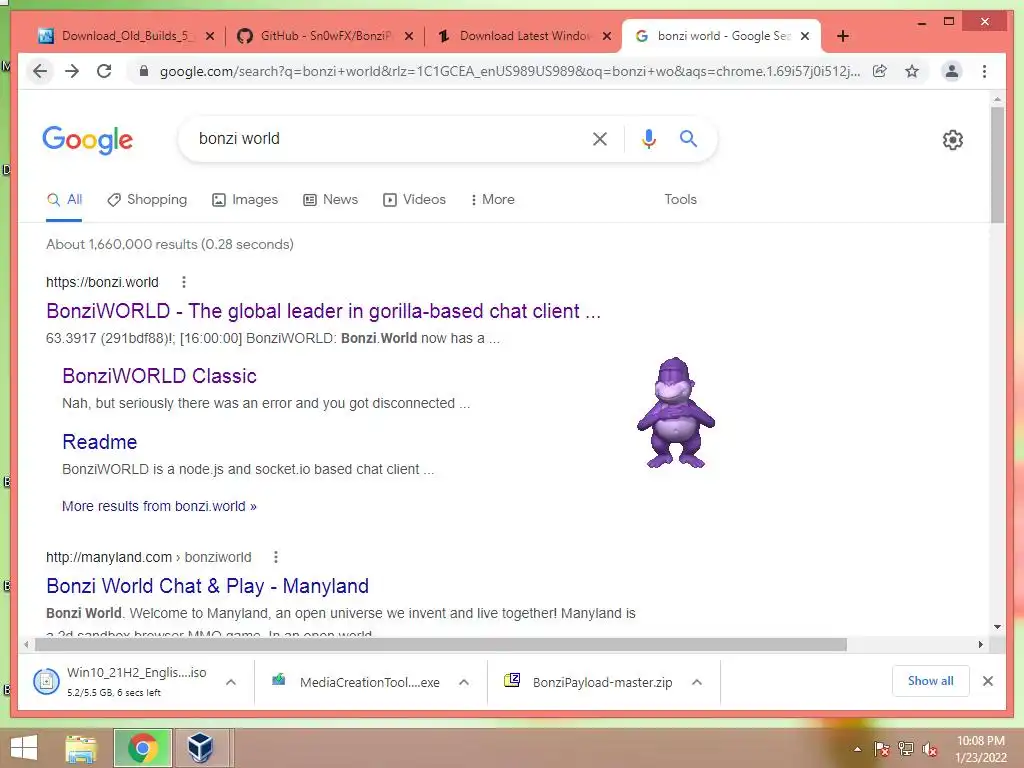The width and height of the screenshot is (1024, 768).
Task: Click Show all downloads button
Action: tap(931, 681)
